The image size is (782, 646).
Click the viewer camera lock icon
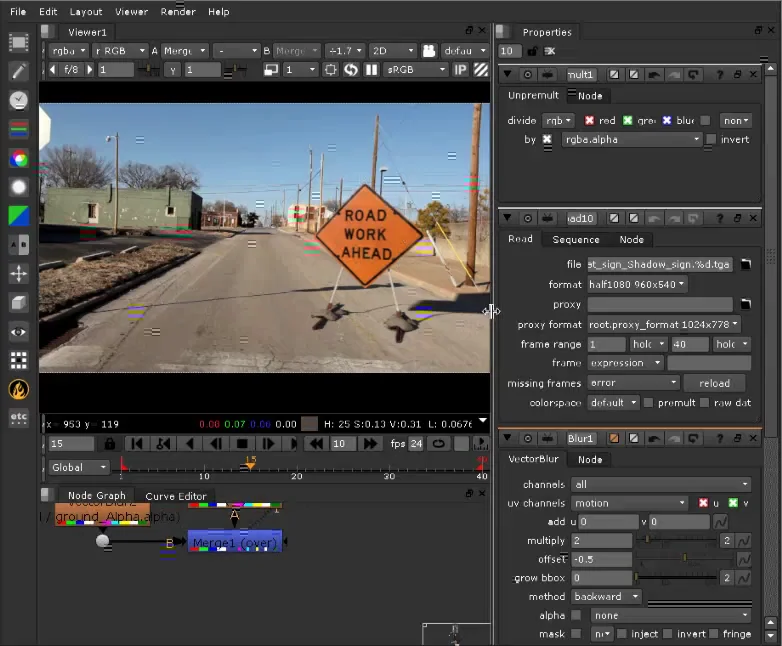(429, 51)
